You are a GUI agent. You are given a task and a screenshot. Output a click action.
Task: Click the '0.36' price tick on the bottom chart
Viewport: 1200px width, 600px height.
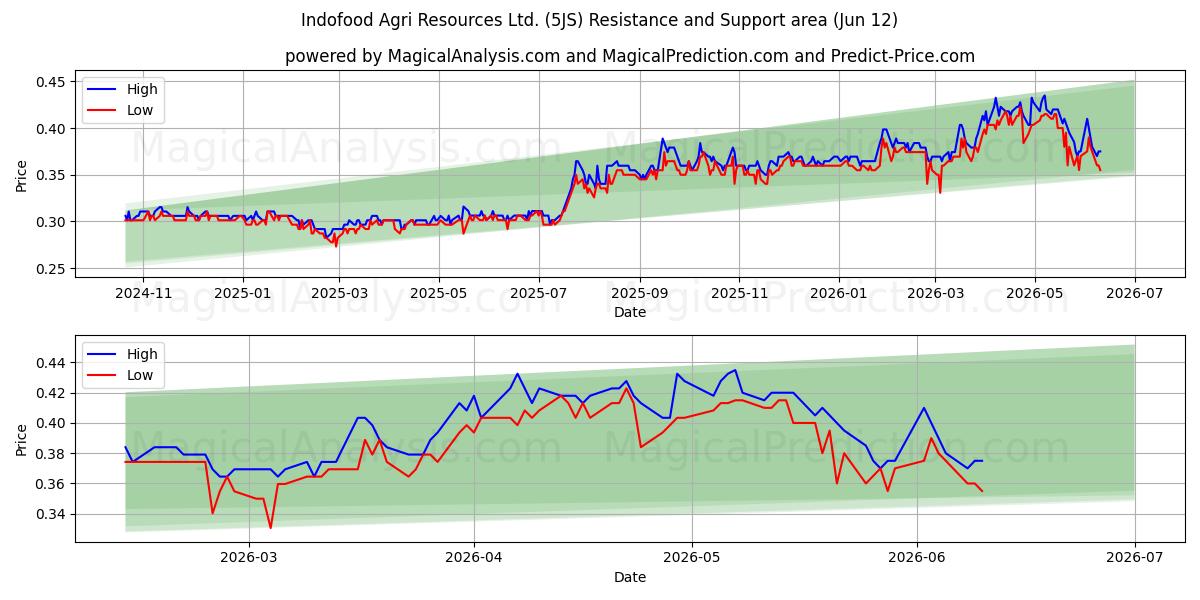pyautogui.click(x=52, y=484)
